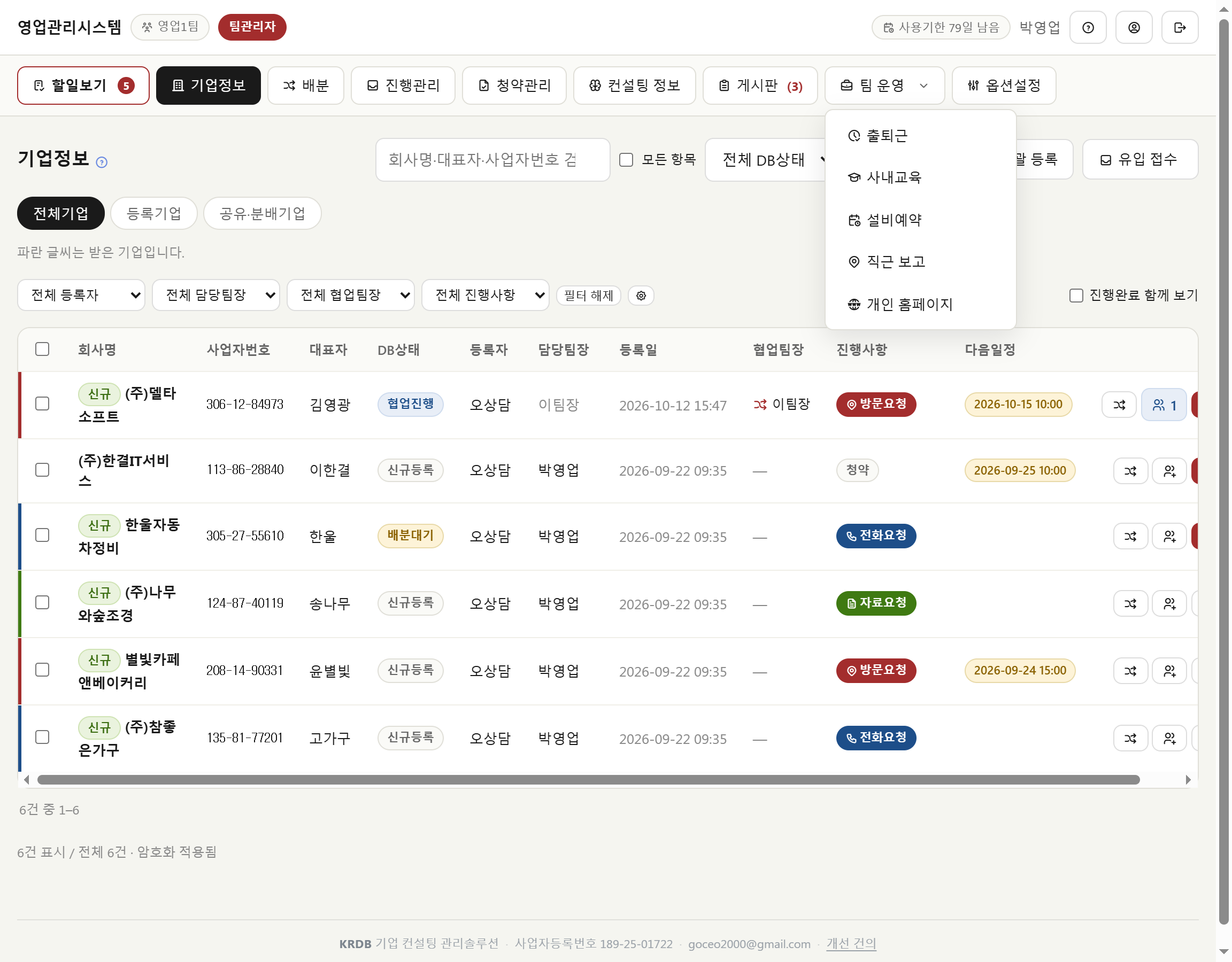Click shuffle icon in 별빛카페앤베이커리 row
The height and width of the screenshot is (962, 1232).
pos(1130,671)
